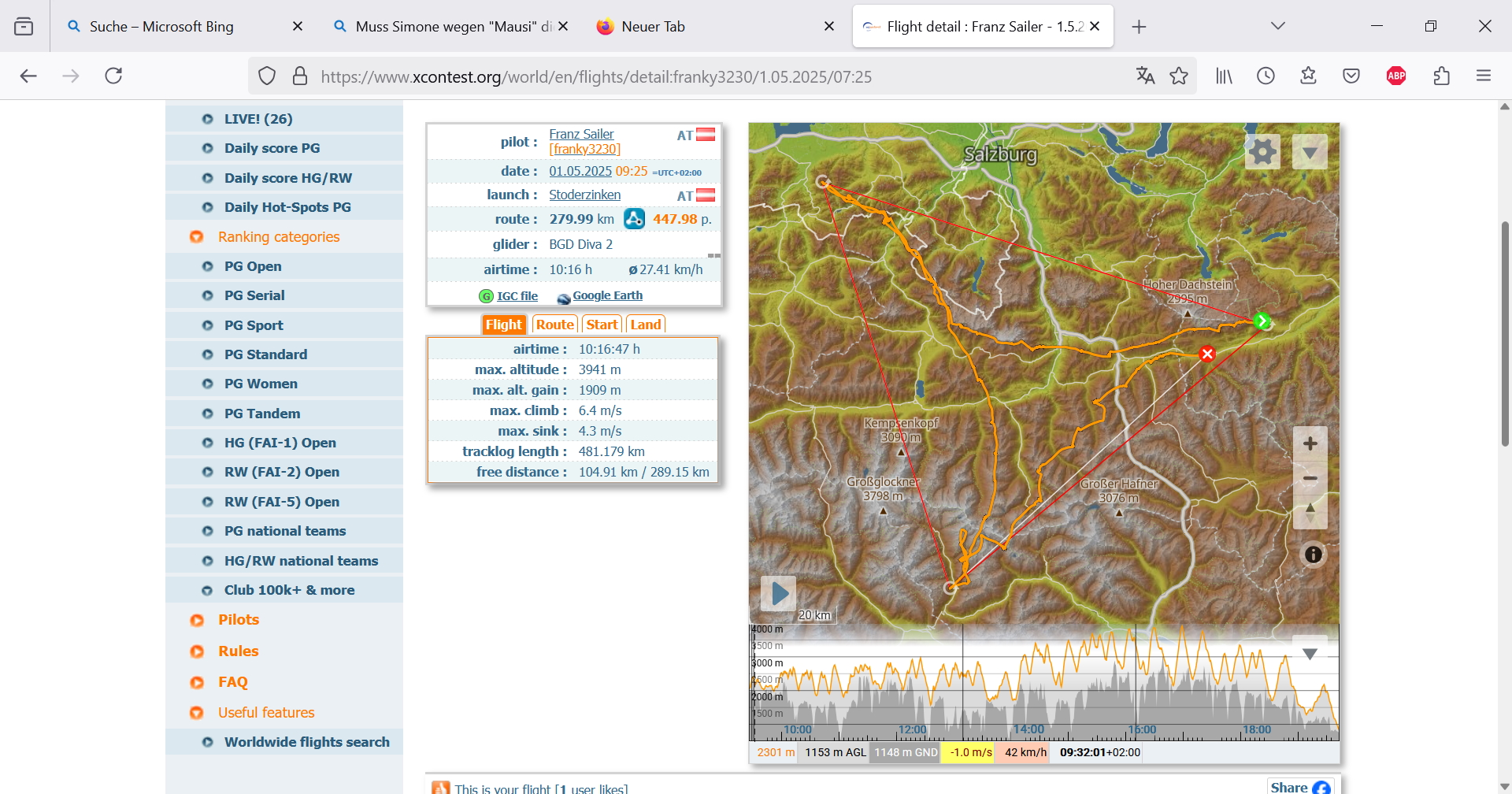This screenshot has width=1512, height=794.
Task: Open PG national teams
Action: point(284,531)
